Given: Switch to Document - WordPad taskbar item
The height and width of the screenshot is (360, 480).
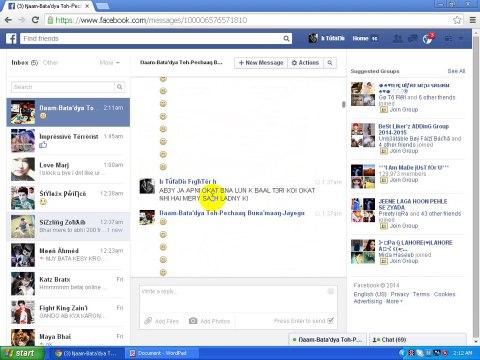Looking at the screenshot, I should [162, 353].
